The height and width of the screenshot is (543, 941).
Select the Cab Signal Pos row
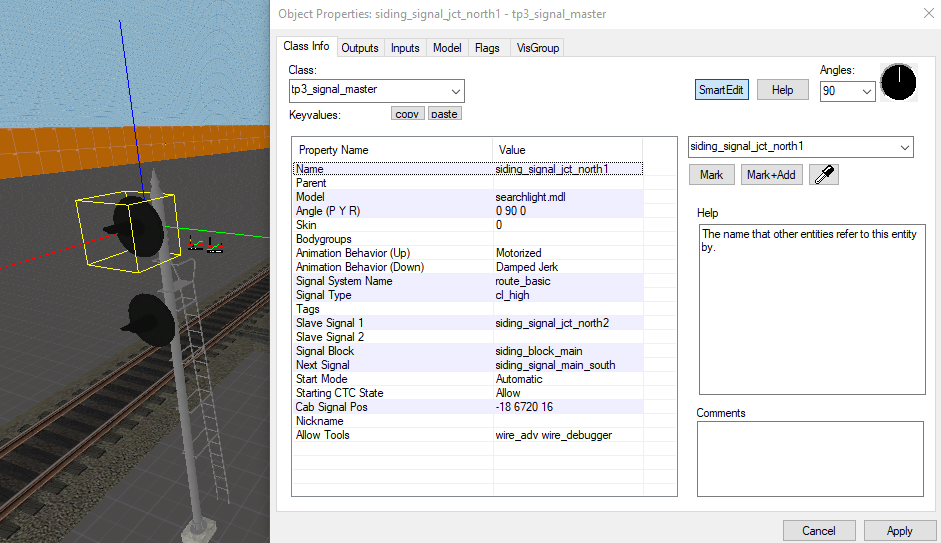tap(468, 407)
